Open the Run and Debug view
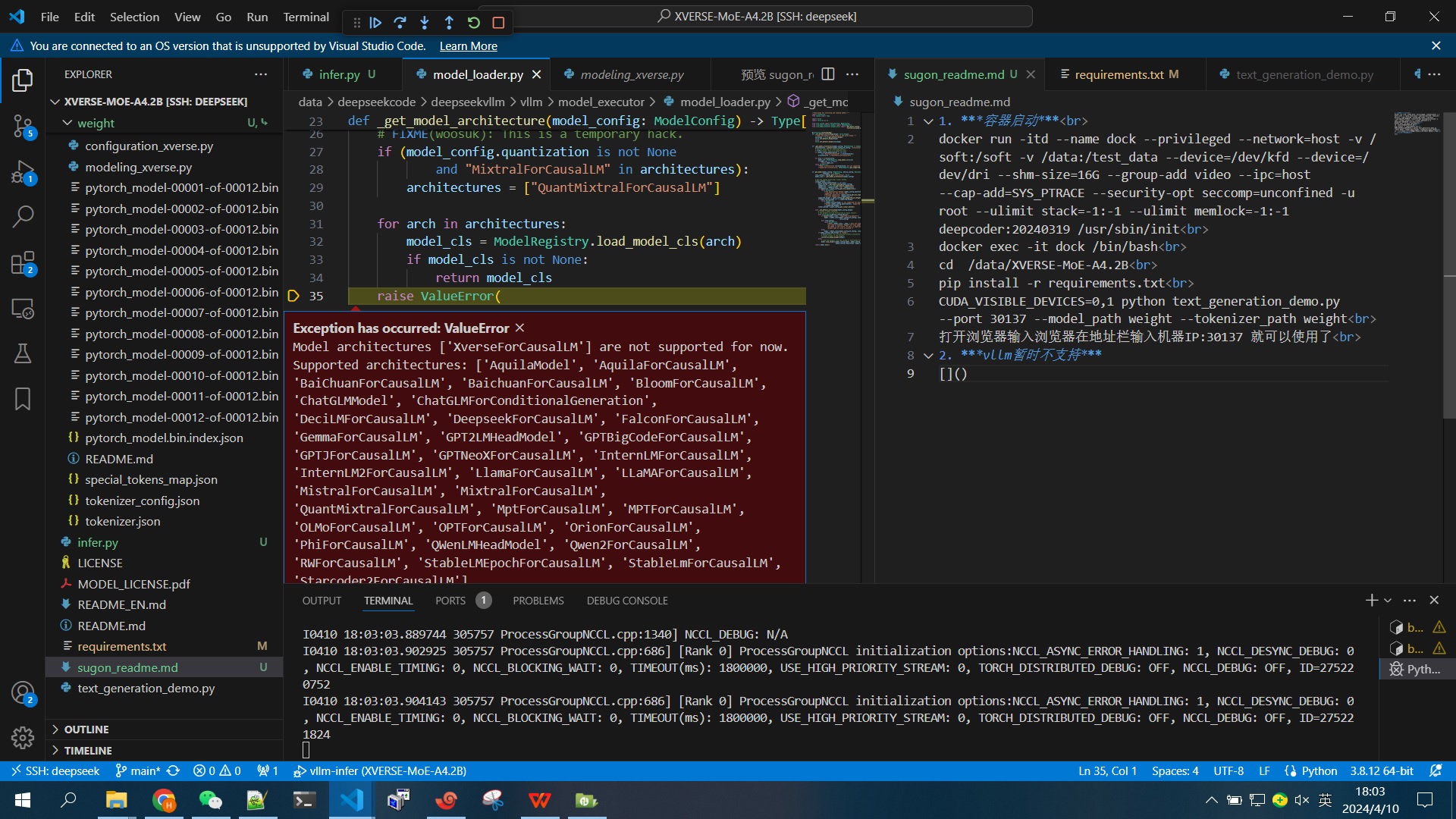This screenshot has width=1456, height=819. coord(23,172)
